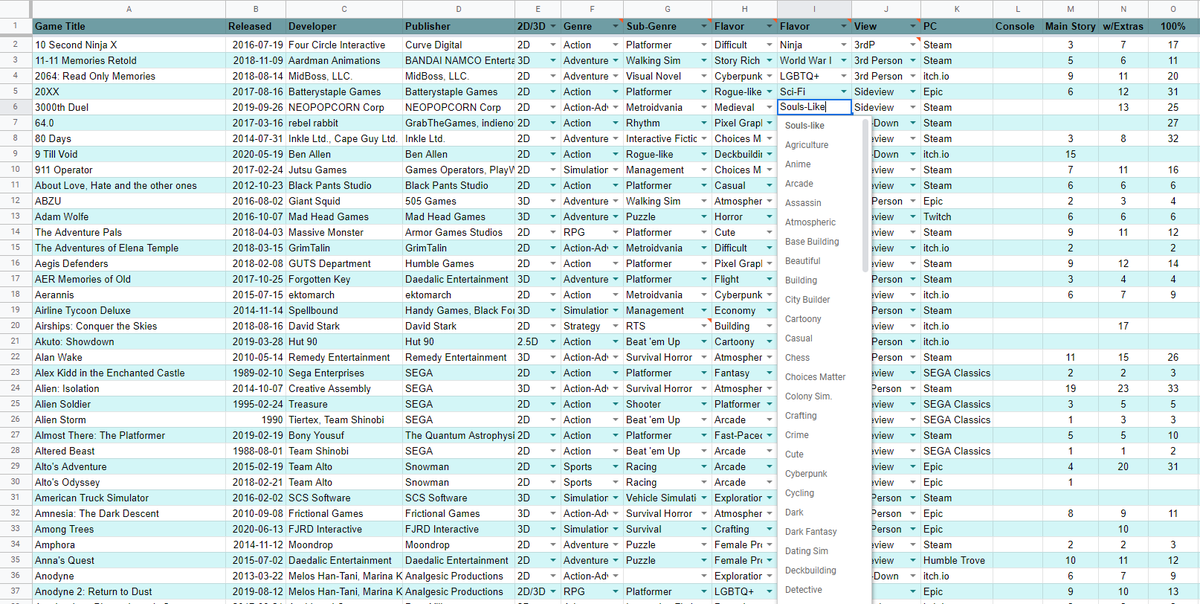This screenshot has width=1200, height=604.
Task: Select column D header letter
Action: click(459, 8)
